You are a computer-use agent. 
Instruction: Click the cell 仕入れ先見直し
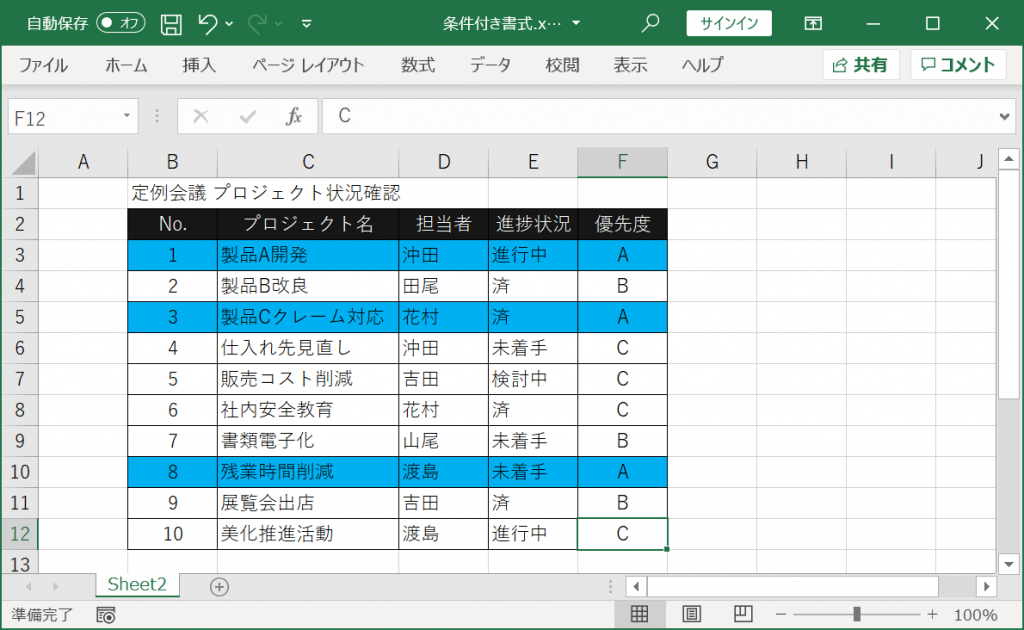pos(308,348)
